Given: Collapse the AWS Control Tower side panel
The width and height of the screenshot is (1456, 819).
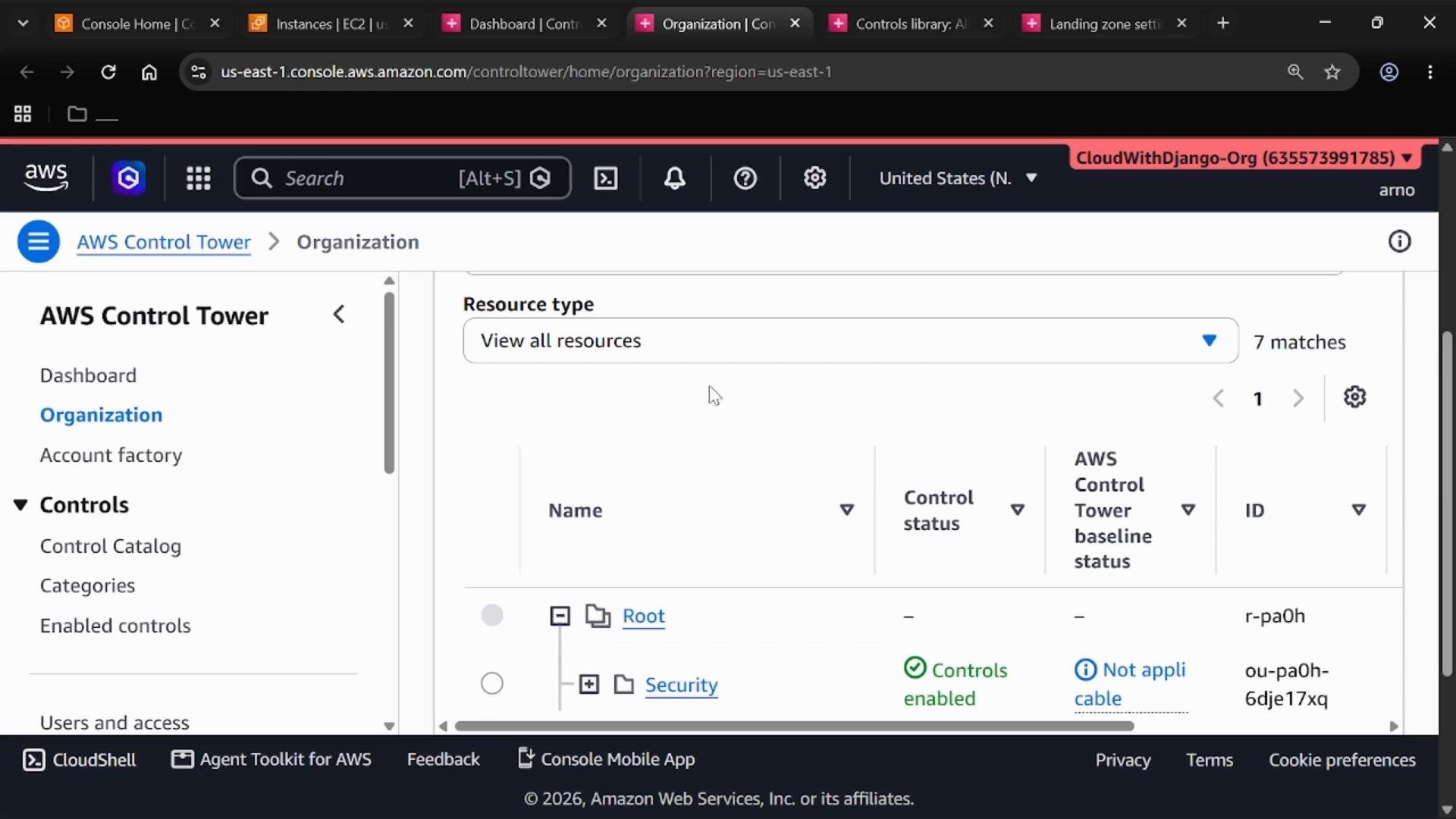Looking at the screenshot, I should pos(339,314).
